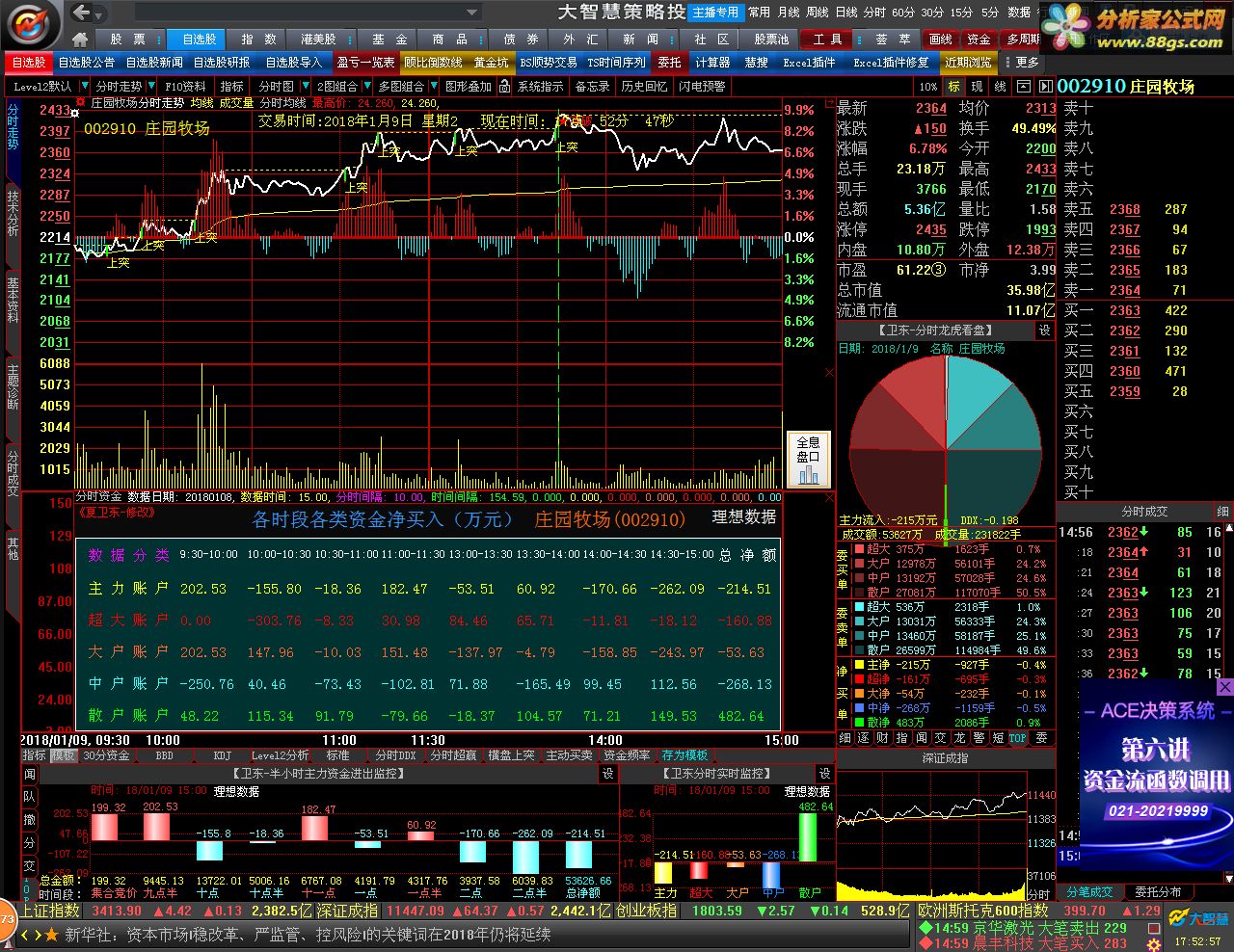This screenshot has width=1234, height=952.
Task: Open settings 设 for 半小时主力资金进出监控 panel
Action: click(x=608, y=774)
